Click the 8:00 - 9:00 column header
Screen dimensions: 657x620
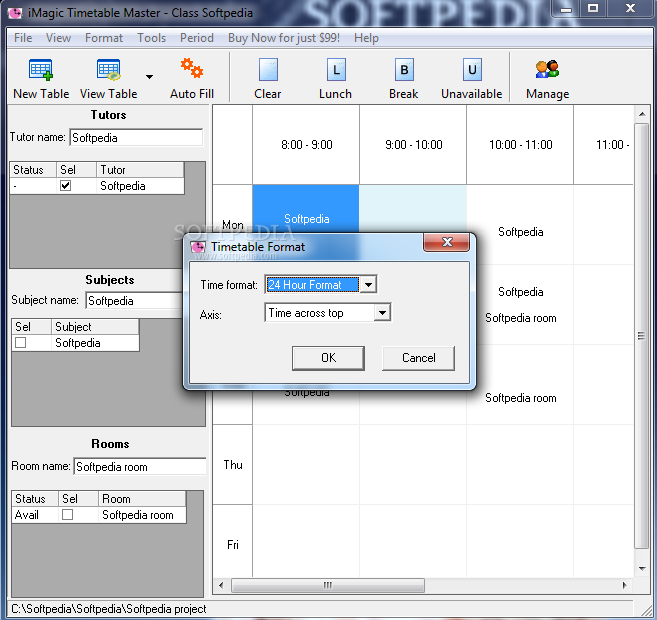coord(306,145)
